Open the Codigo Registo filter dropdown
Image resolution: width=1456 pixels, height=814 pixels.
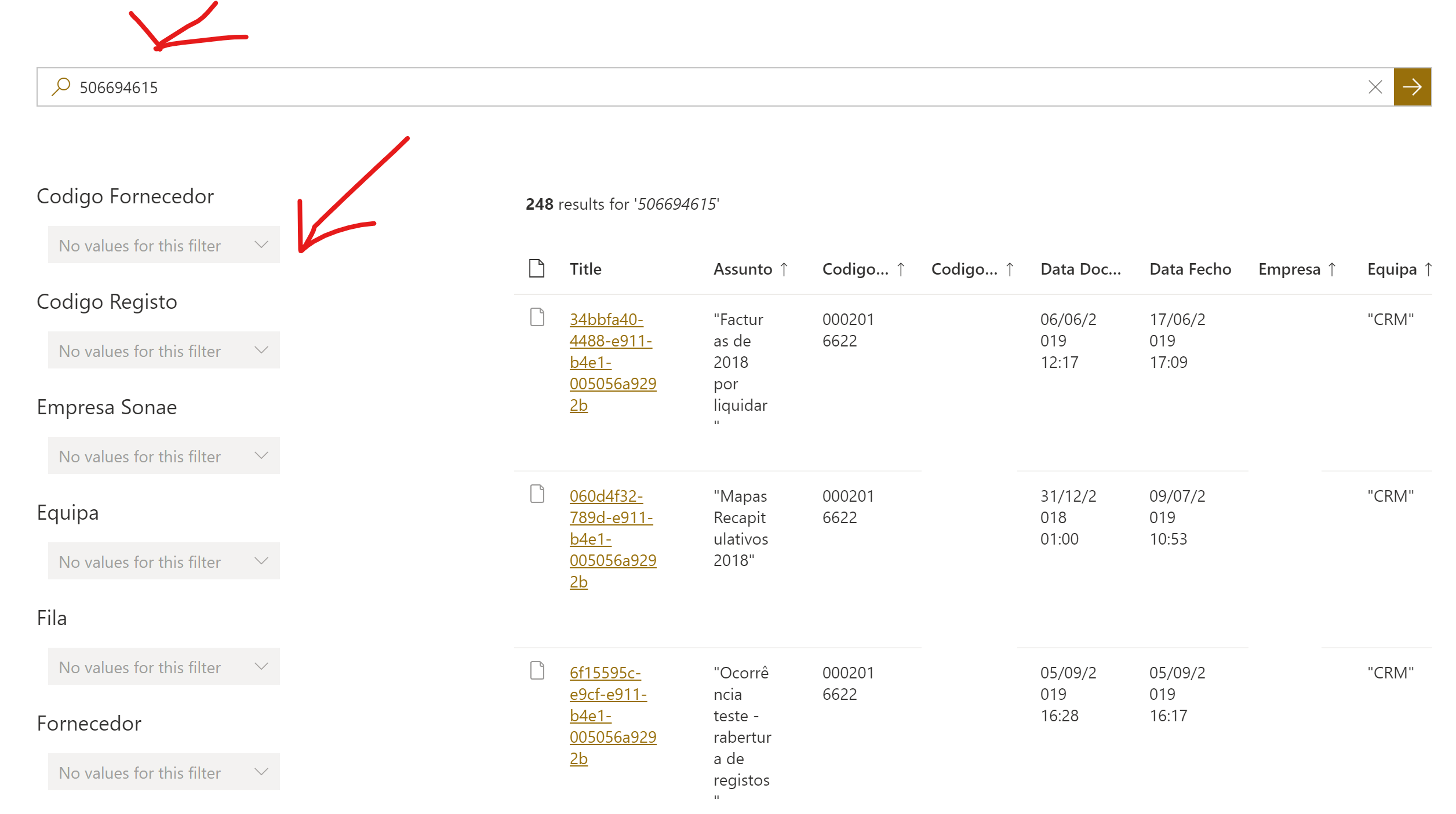tap(163, 350)
